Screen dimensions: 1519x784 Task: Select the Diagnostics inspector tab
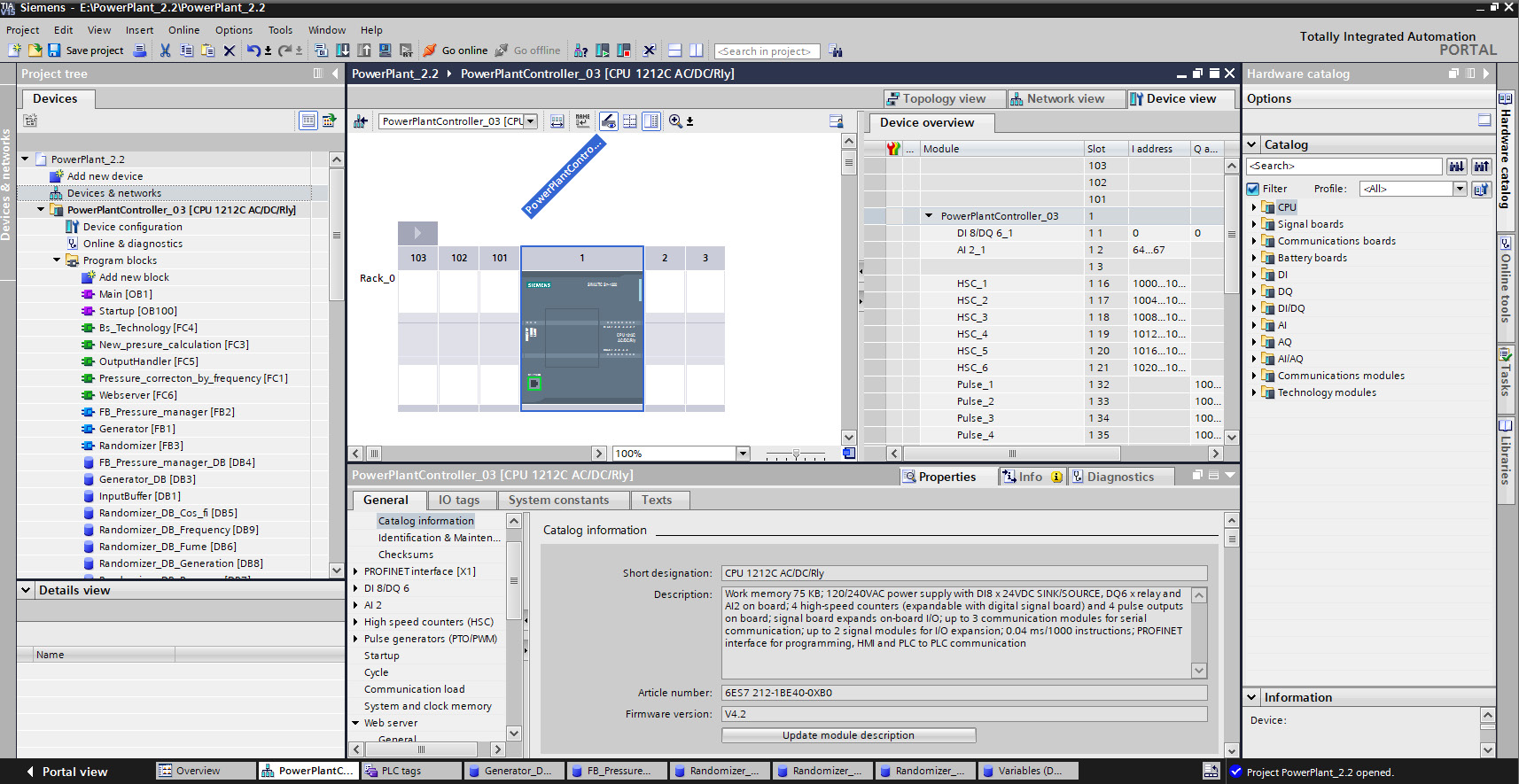tap(1121, 477)
